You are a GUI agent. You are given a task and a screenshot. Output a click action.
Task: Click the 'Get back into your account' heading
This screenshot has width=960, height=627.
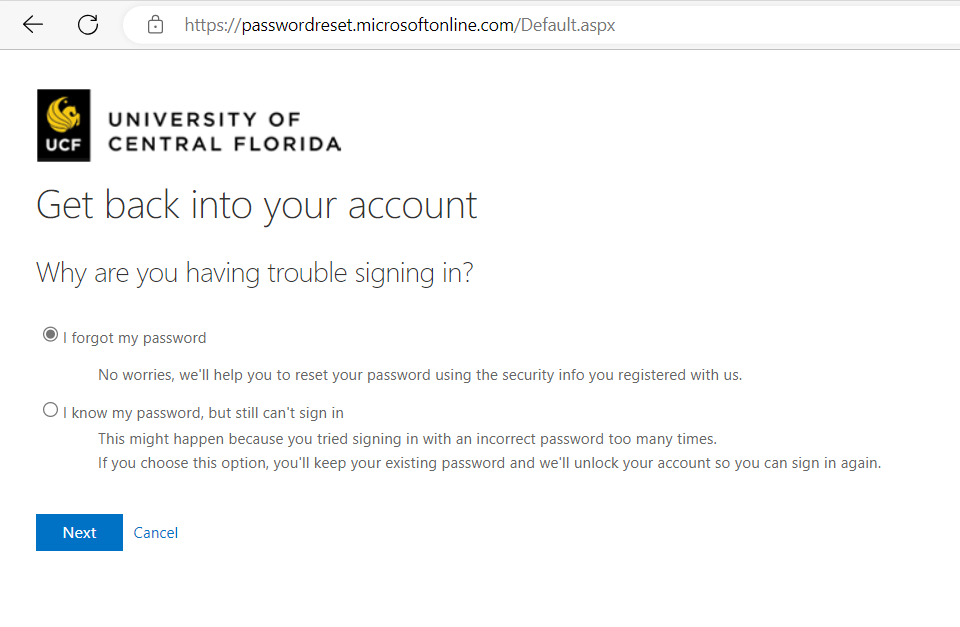[x=257, y=205]
